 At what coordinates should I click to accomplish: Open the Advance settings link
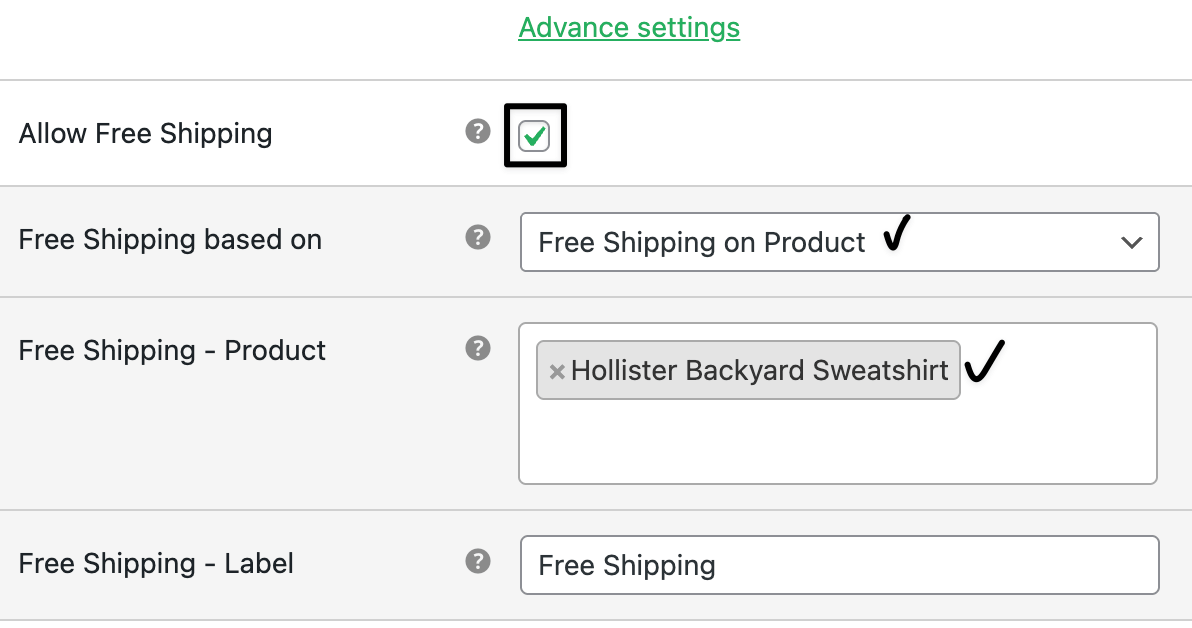[629, 27]
